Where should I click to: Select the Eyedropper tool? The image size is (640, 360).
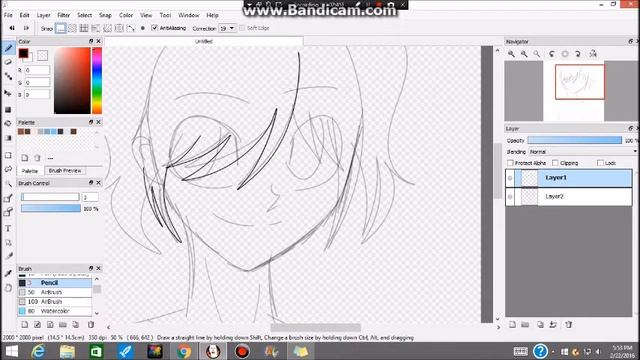8,273
